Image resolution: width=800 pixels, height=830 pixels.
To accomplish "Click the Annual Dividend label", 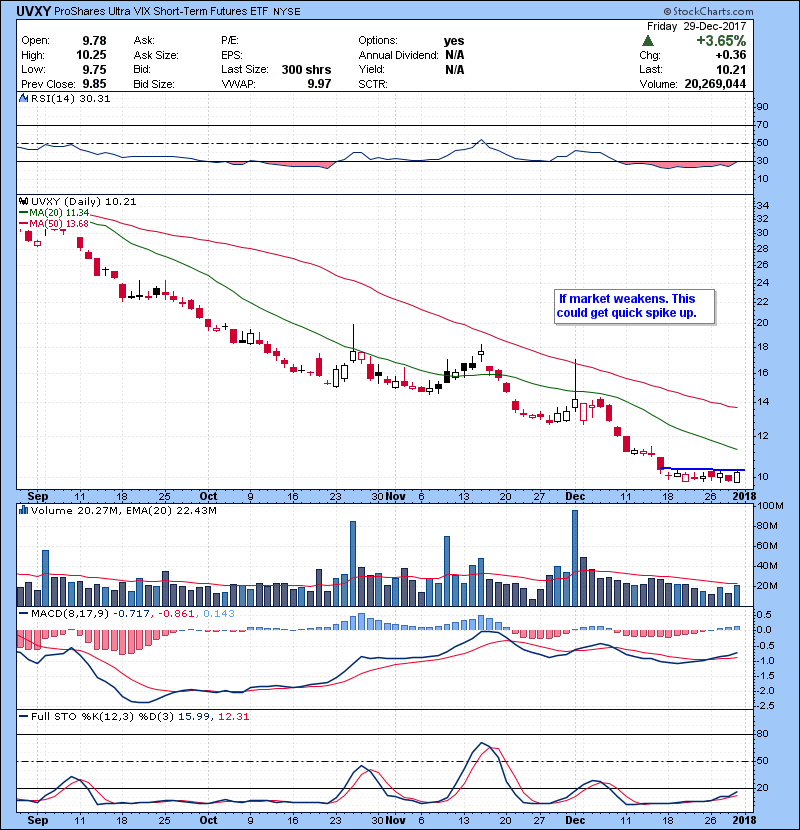I will (398, 55).
